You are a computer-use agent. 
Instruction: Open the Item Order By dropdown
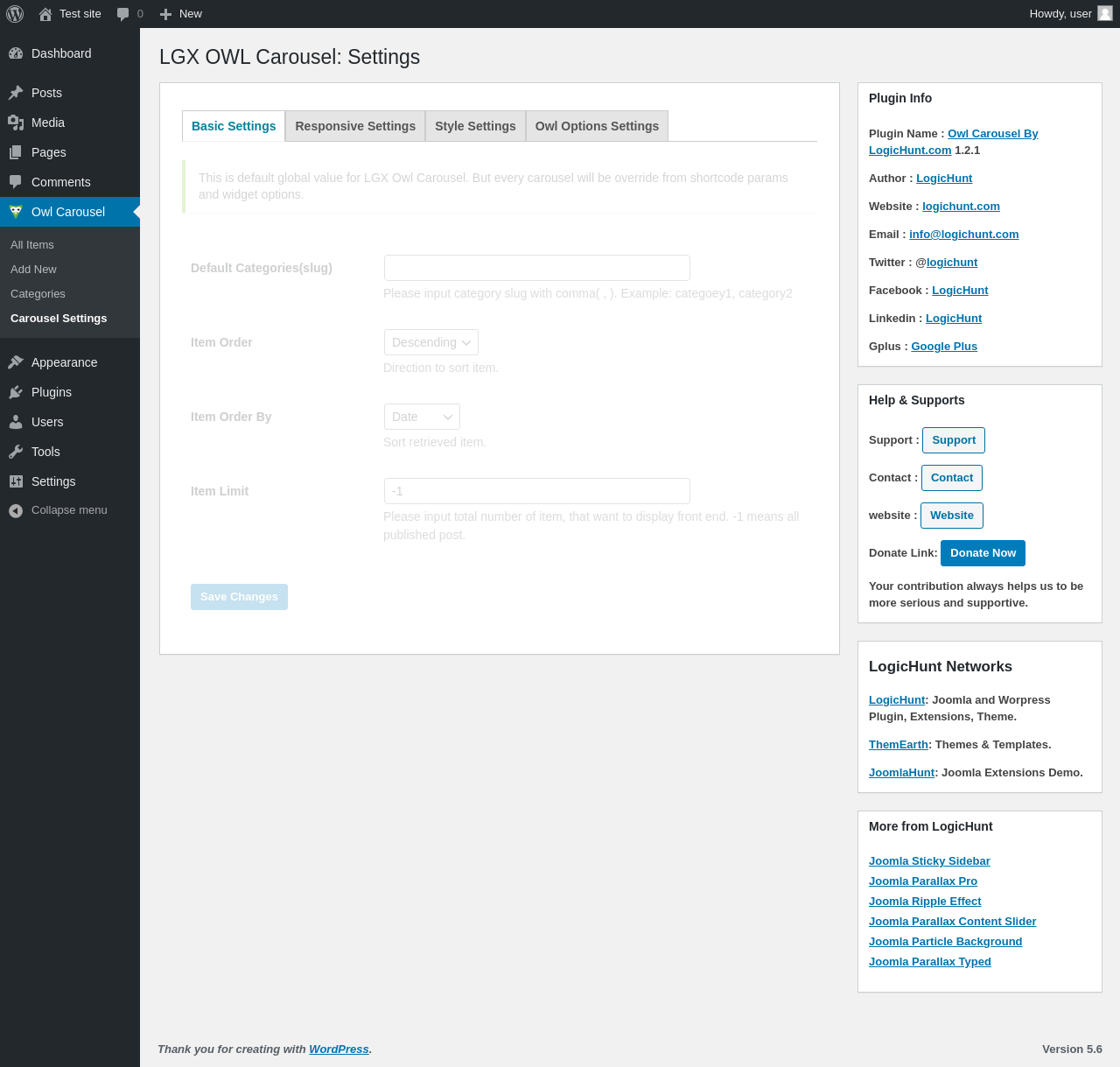[422, 417]
